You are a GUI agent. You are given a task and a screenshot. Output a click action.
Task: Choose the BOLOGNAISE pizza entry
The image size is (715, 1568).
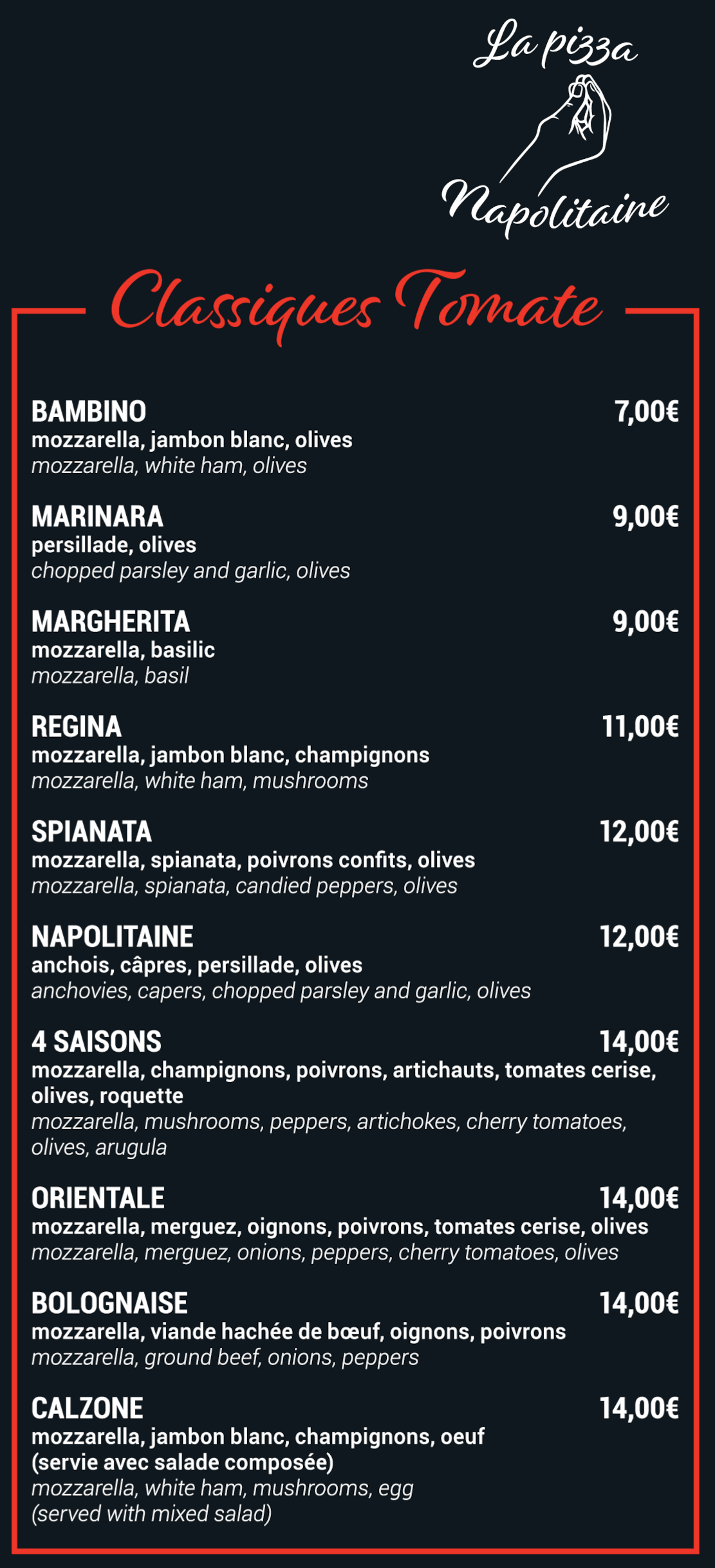(109, 1303)
